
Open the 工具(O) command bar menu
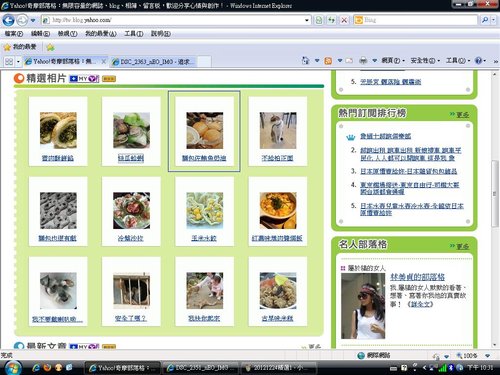point(458,61)
